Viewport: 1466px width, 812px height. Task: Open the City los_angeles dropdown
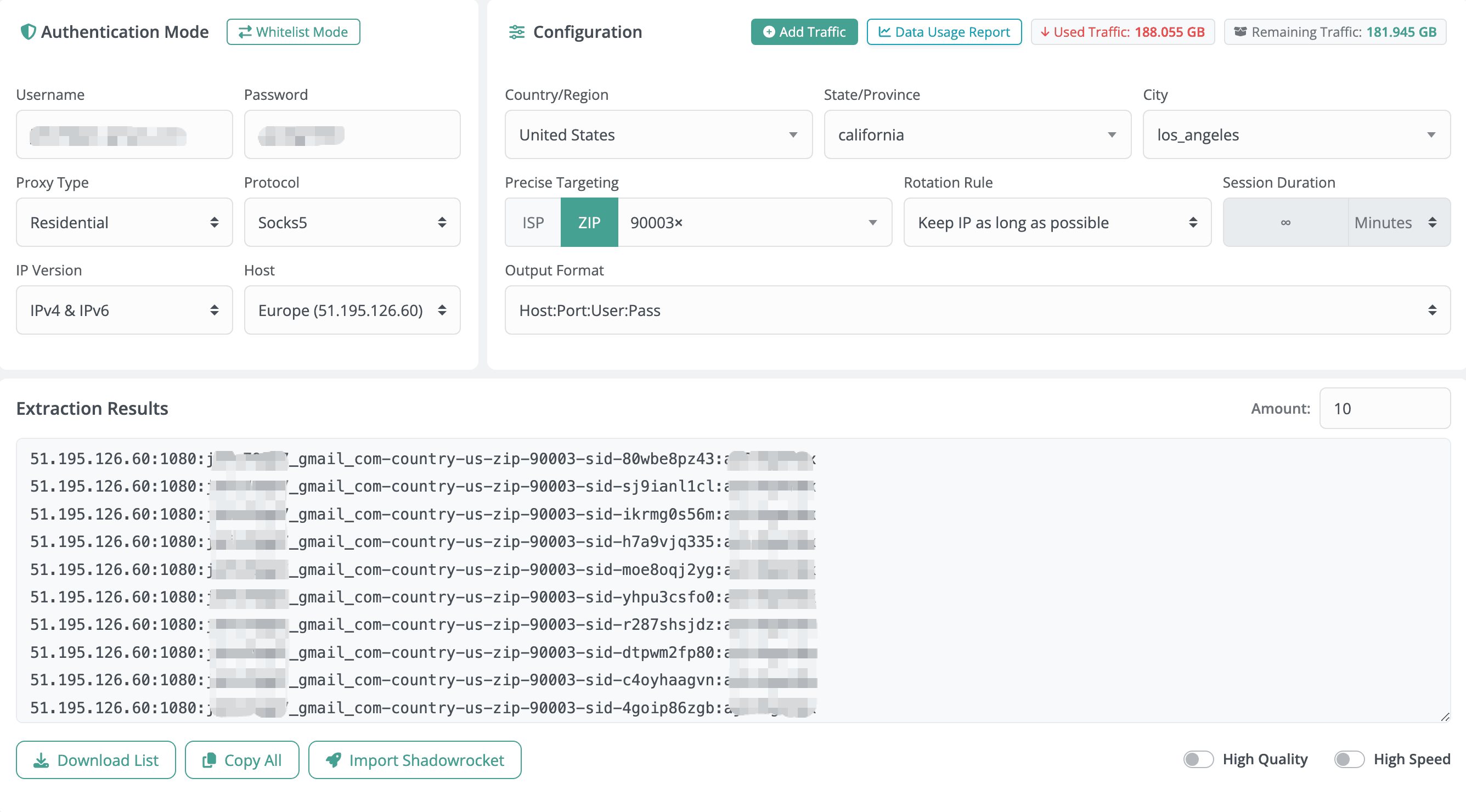[1296, 134]
